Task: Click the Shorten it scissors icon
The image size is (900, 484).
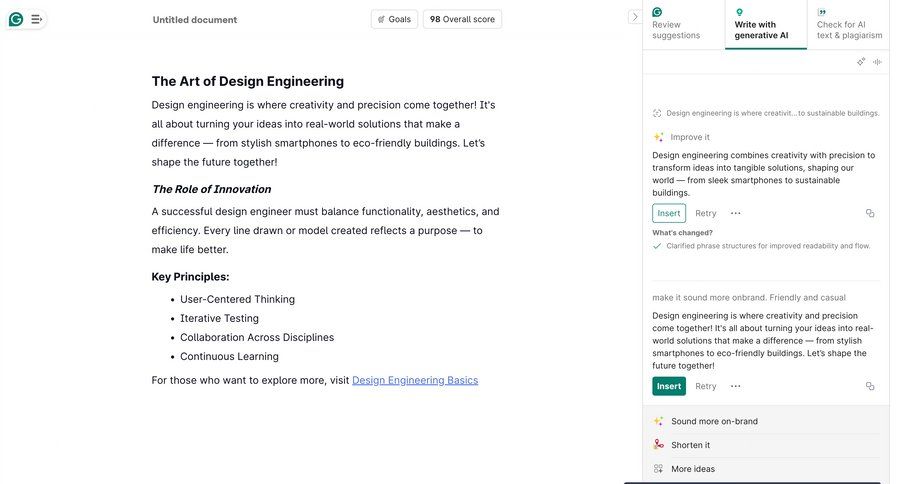Action: coord(658,444)
